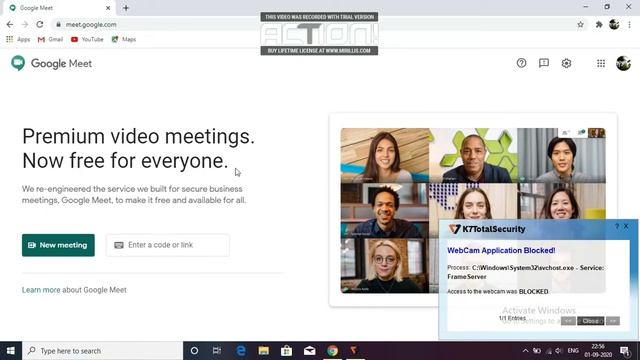Viewport: 640px width, 360px height.
Task: Click next entry button in K7 alert
Action: [613, 321]
